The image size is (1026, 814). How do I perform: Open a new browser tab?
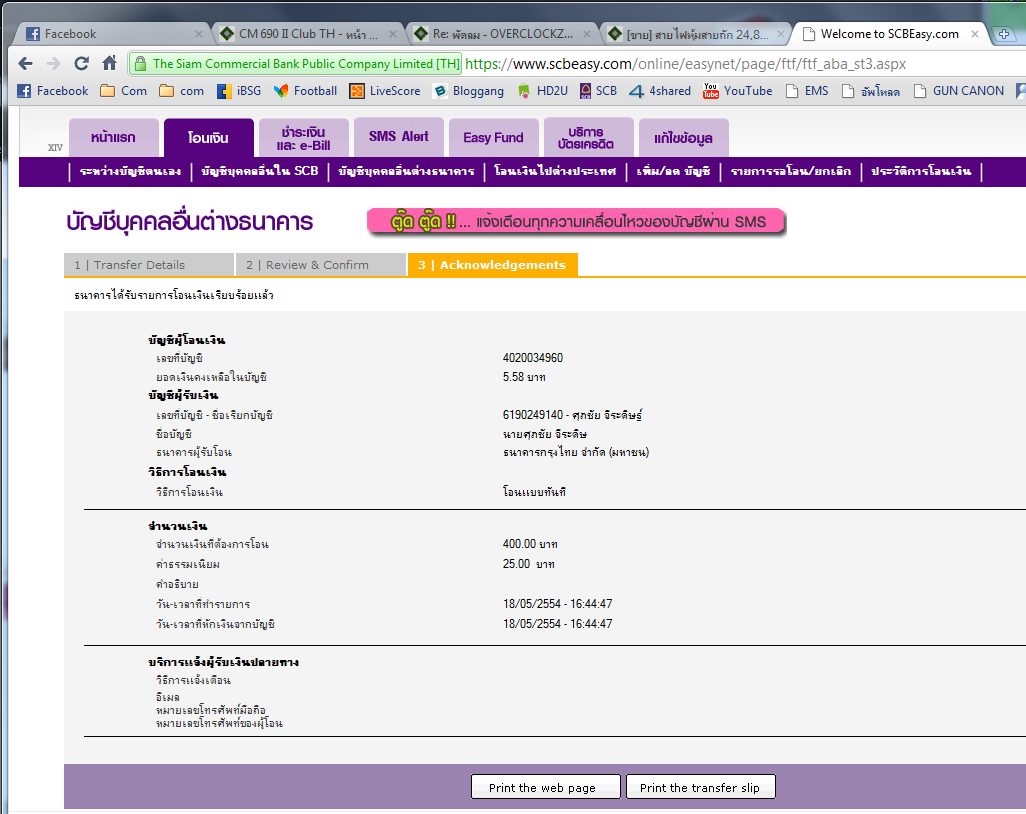point(1004,34)
